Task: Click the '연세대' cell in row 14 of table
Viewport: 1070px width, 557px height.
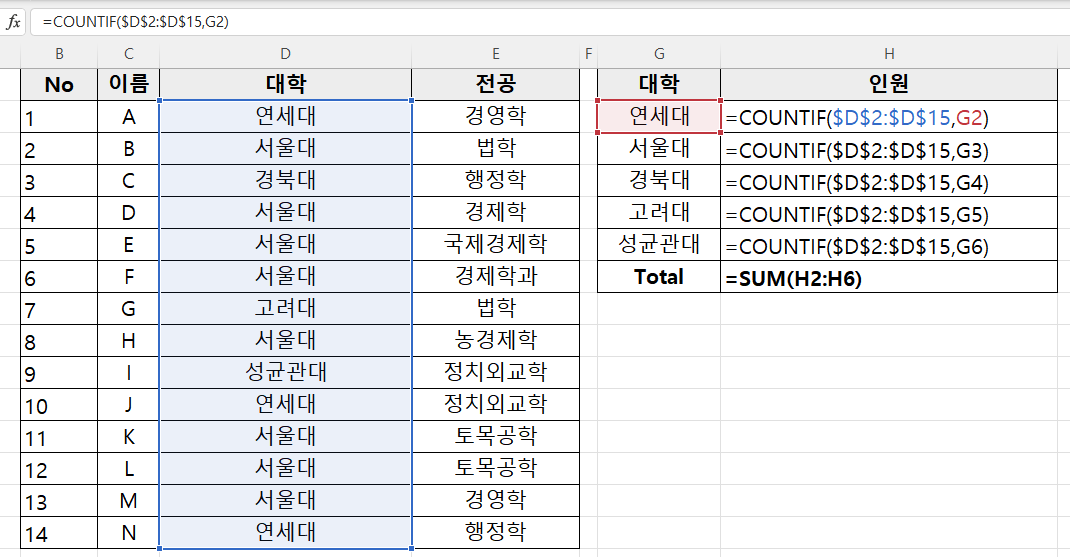Action: 285,533
